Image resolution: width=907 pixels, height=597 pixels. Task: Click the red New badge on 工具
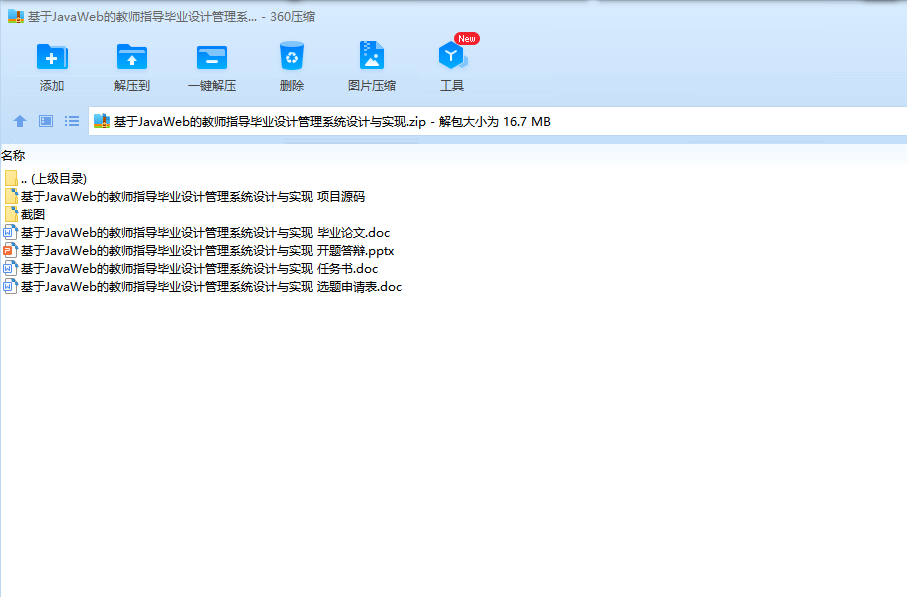(467, 39)
